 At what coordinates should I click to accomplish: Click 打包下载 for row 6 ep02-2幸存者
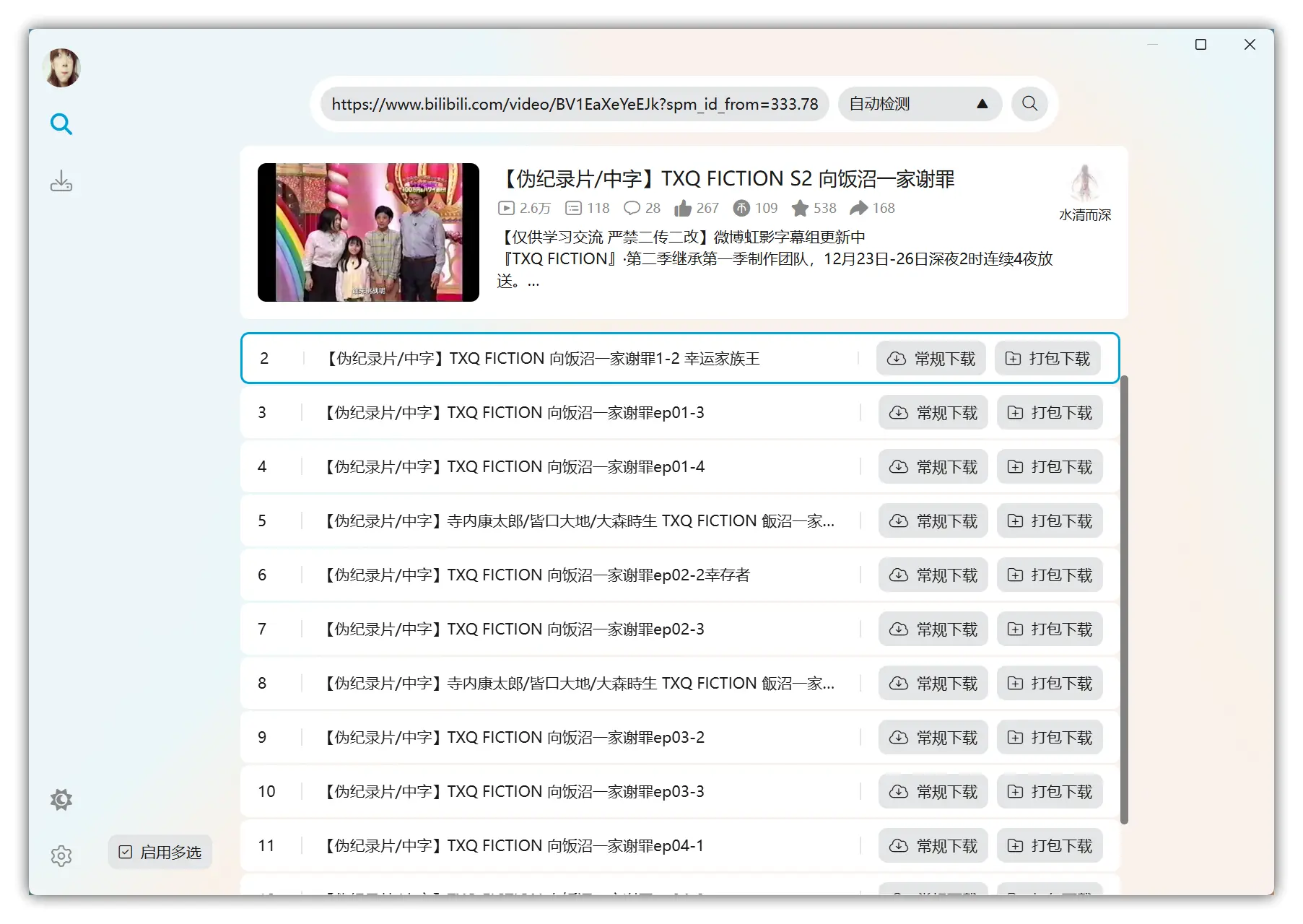pyautogui.click(x=1050, y=575)
